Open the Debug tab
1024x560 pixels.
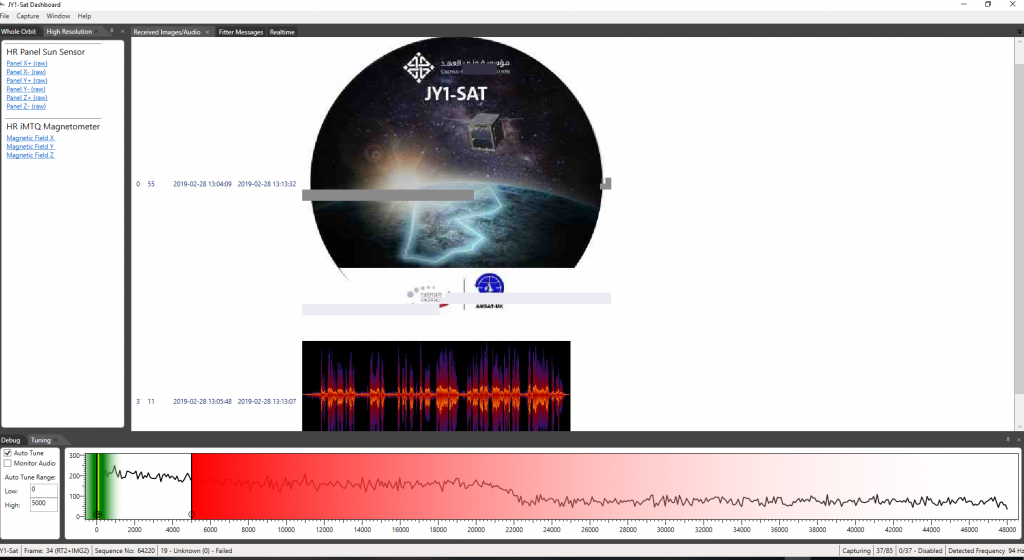pos(10,440)
